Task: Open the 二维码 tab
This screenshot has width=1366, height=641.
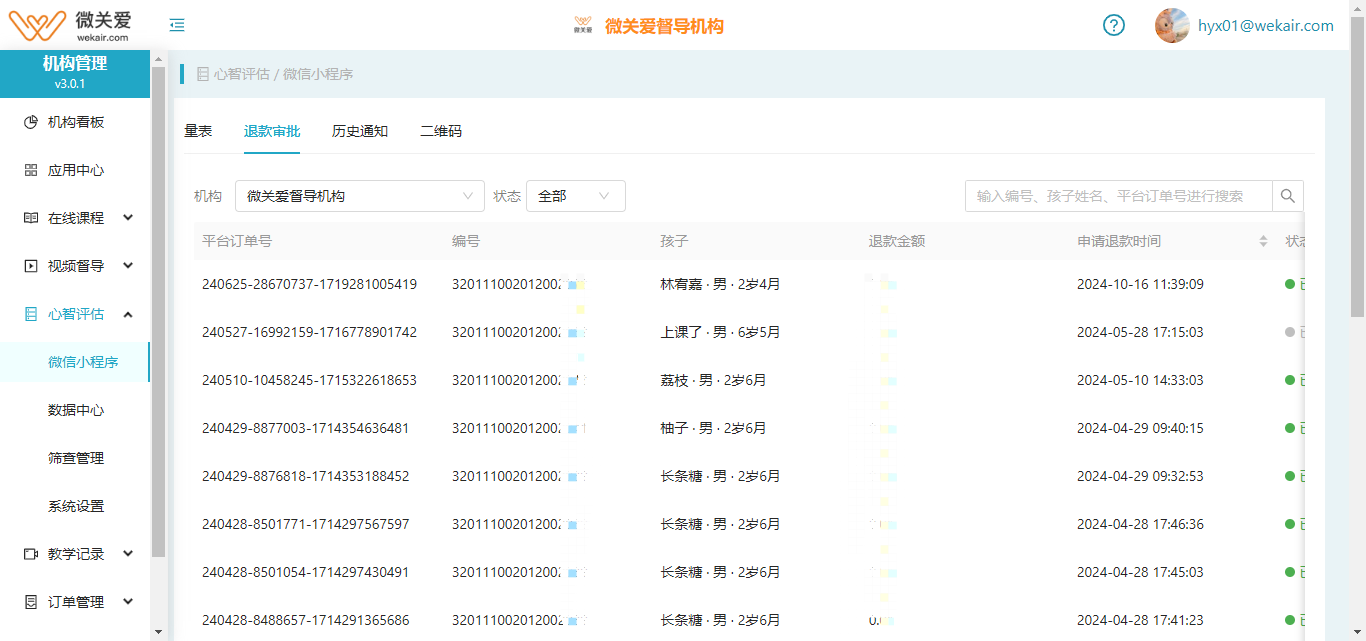Action: pos(439,130)
